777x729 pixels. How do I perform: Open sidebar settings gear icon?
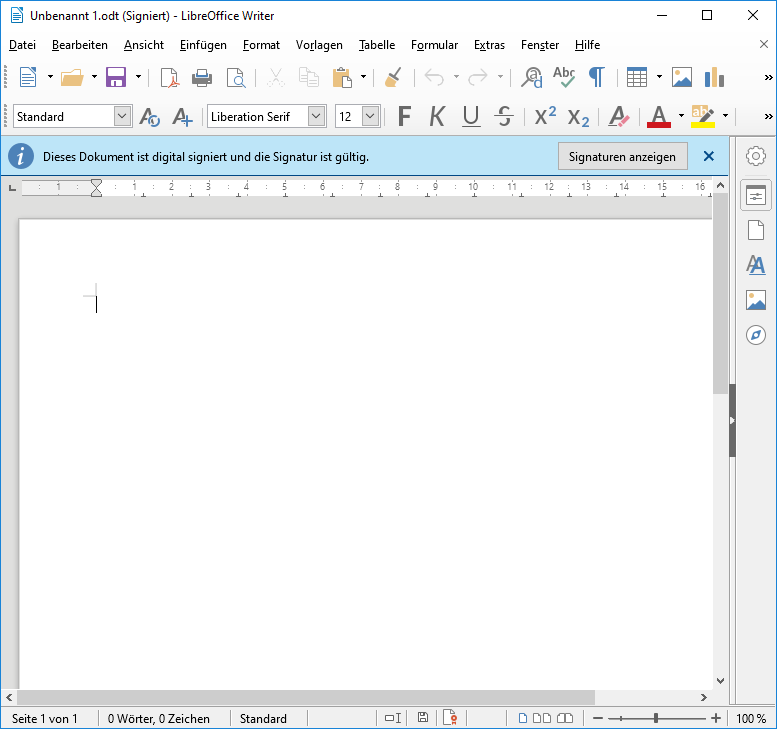point(756,156)
